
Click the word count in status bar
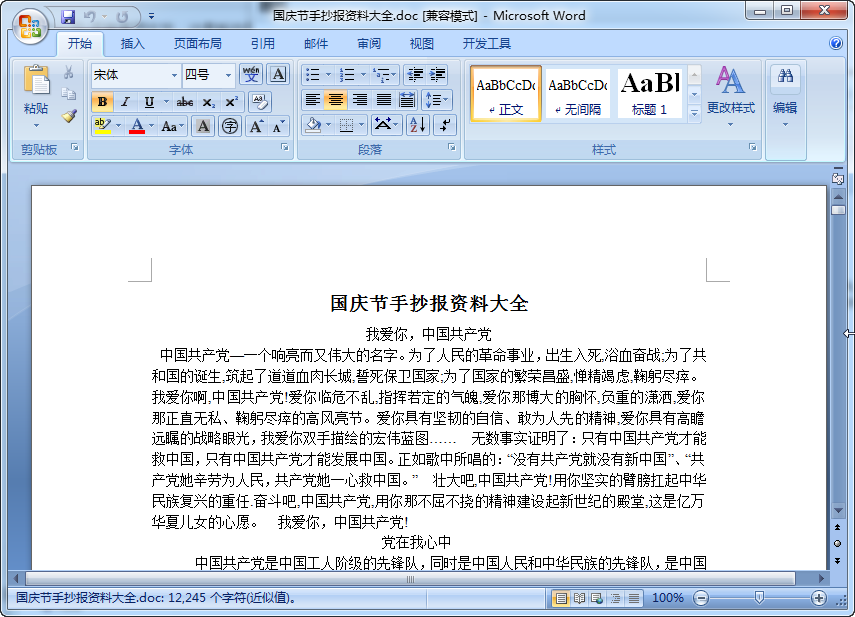pos(156,598)
